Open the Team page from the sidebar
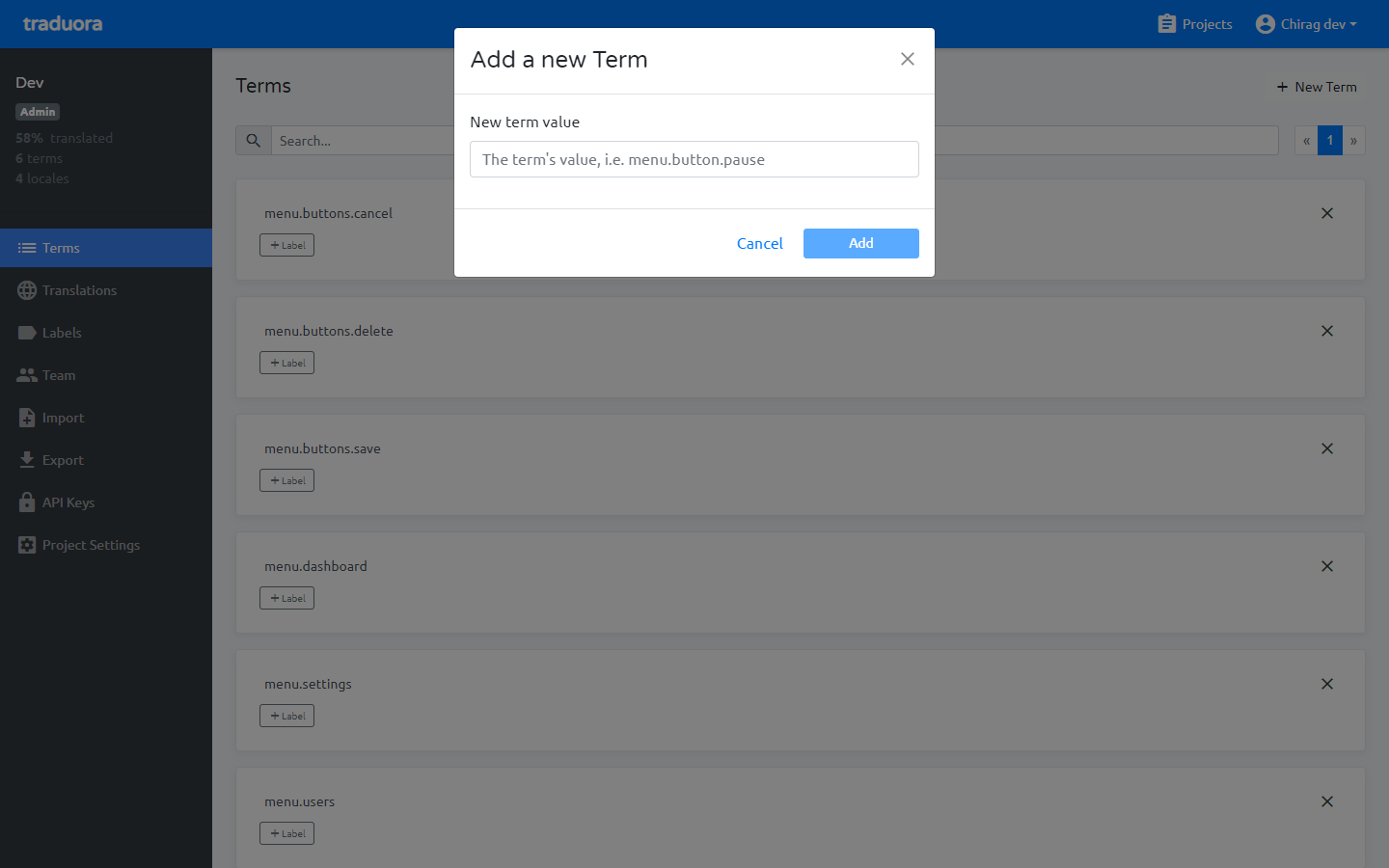This screenshot has width=1389, height=868. click(x=59, y=375)
